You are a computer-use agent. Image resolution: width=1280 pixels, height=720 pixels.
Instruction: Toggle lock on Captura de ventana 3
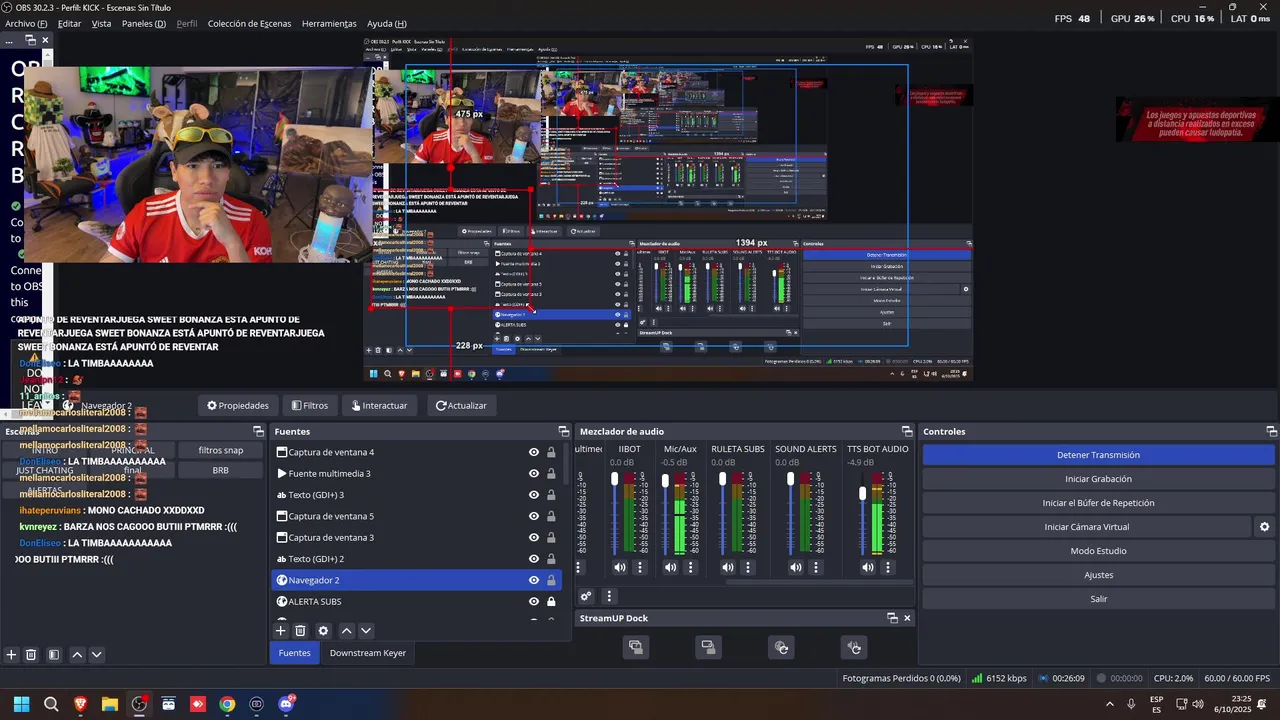tap(551, 538)
